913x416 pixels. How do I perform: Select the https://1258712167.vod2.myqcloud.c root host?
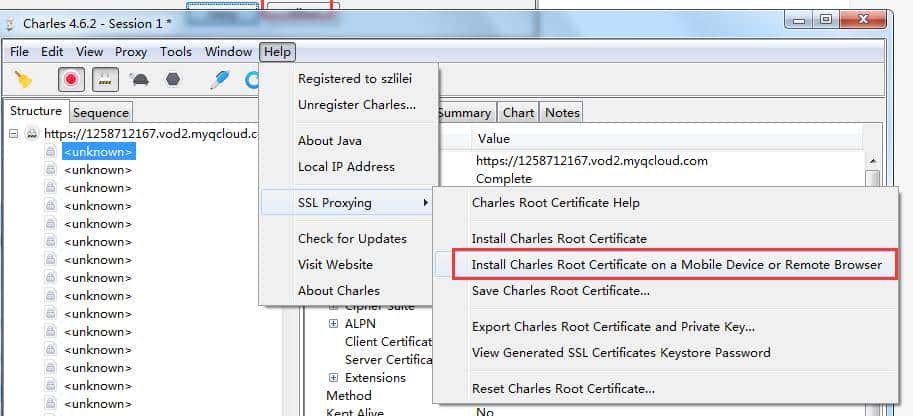click(x=151, y=134)
